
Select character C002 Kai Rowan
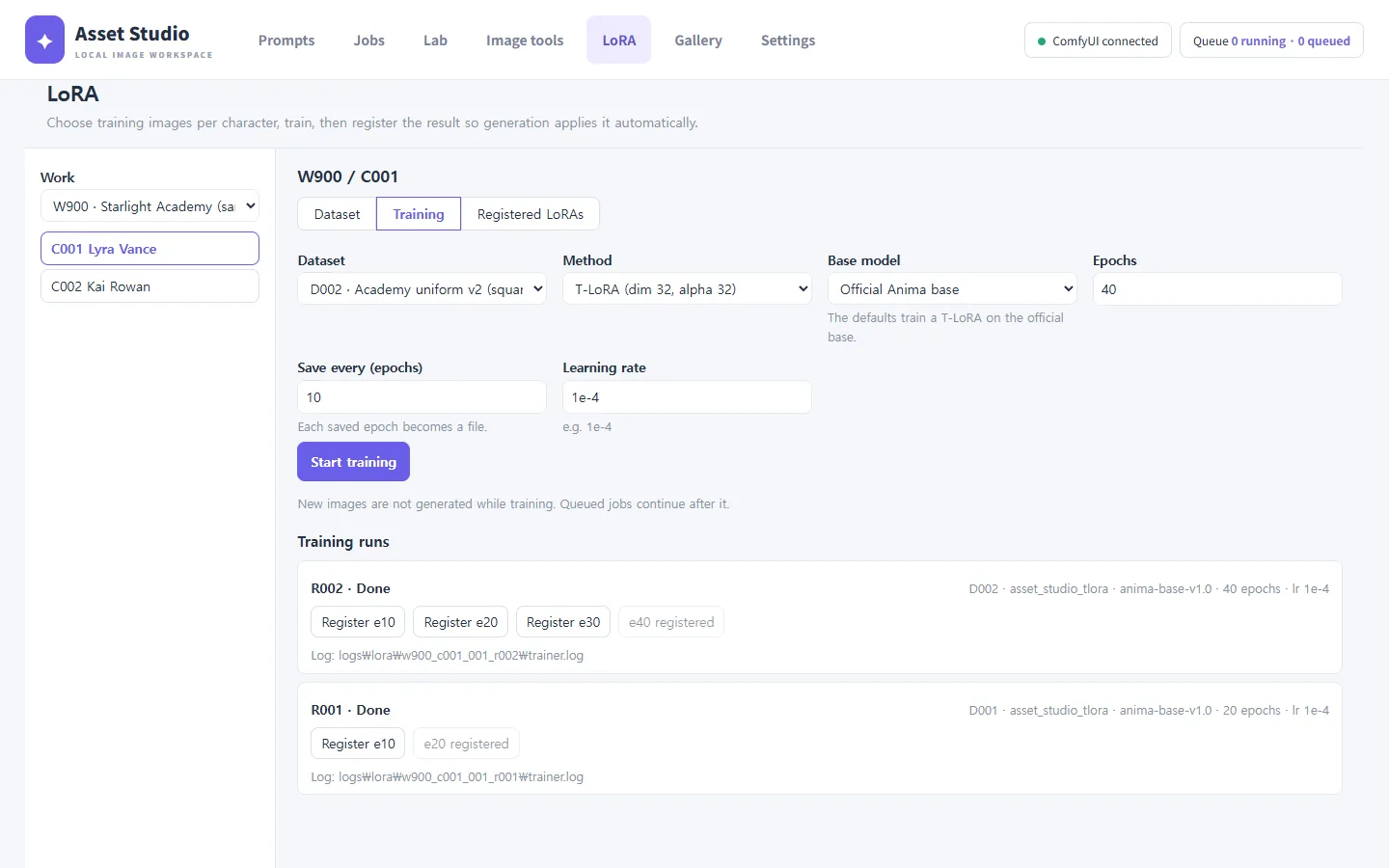[x=150, y=286]
